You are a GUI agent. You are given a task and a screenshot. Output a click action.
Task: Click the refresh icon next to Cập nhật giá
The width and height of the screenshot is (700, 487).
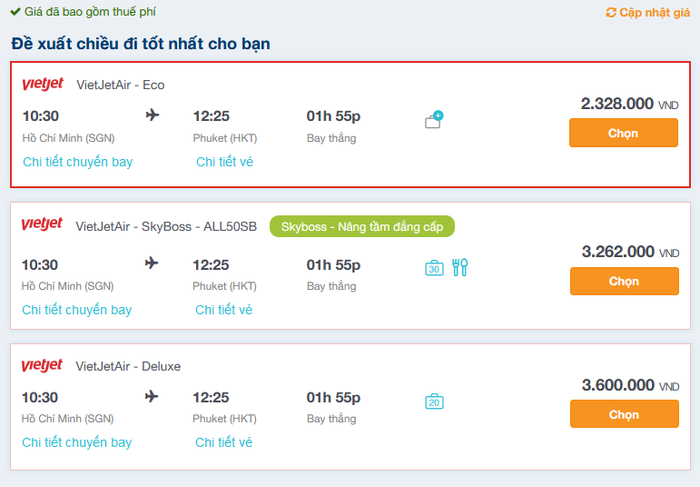tap(611, 12)
